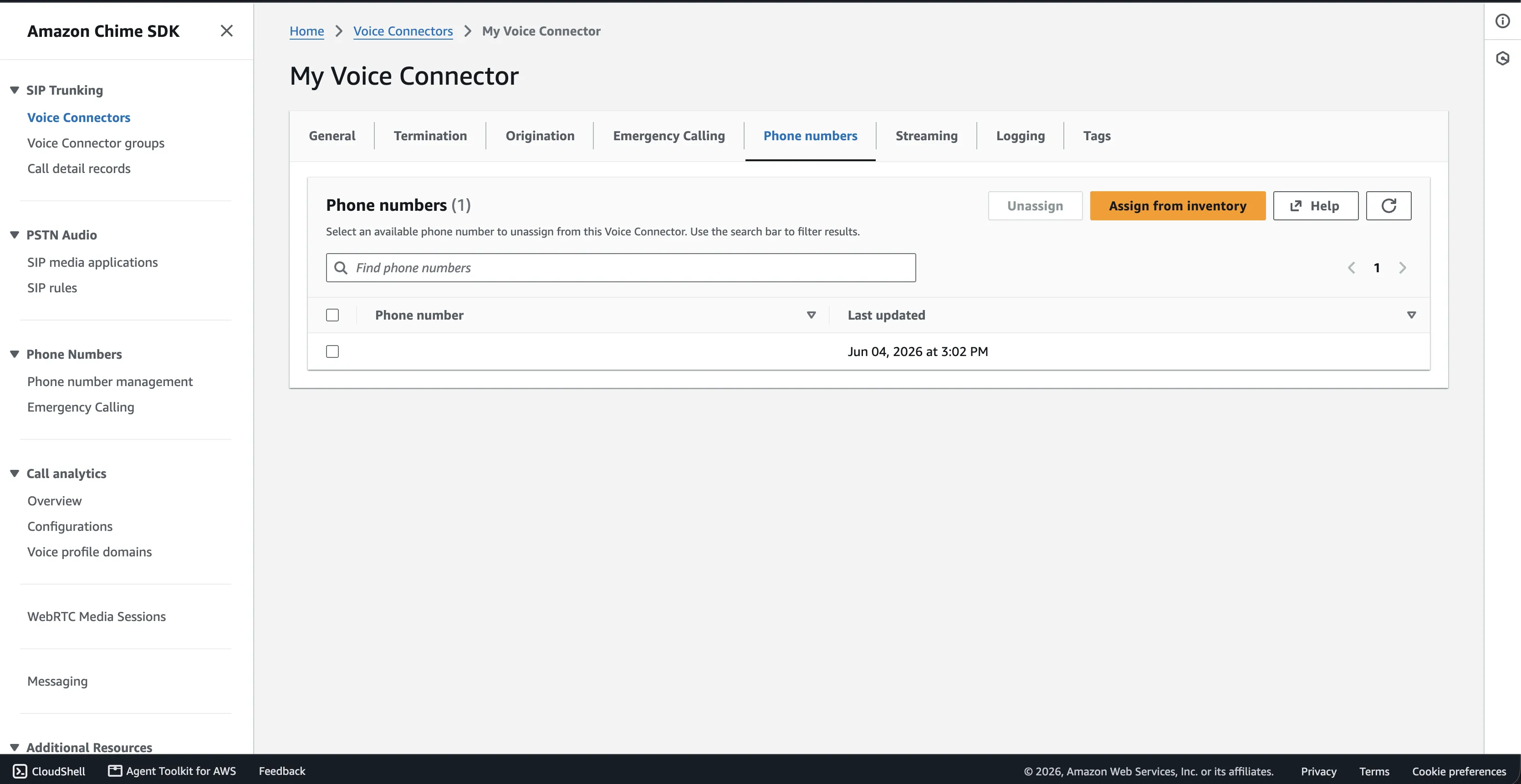Sort by Phone number column arrow
The width and height of the screenshot is (1521, 784).
[x=812, y=315]
